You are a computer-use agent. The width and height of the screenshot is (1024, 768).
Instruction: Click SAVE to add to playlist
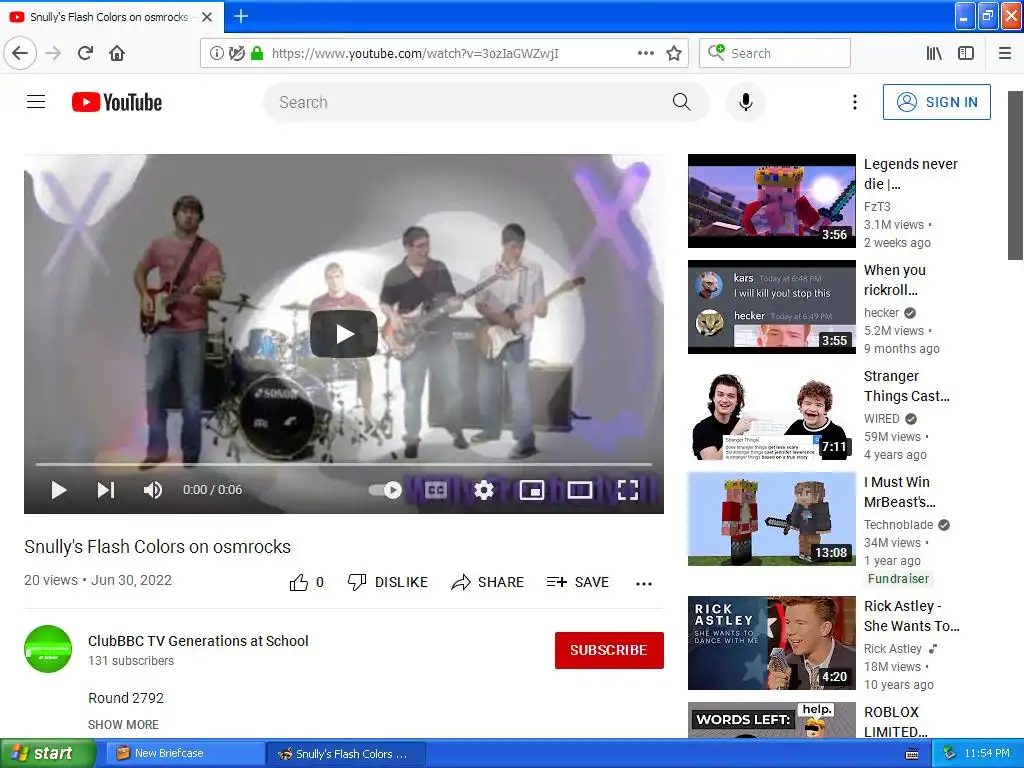pos(578,582)
